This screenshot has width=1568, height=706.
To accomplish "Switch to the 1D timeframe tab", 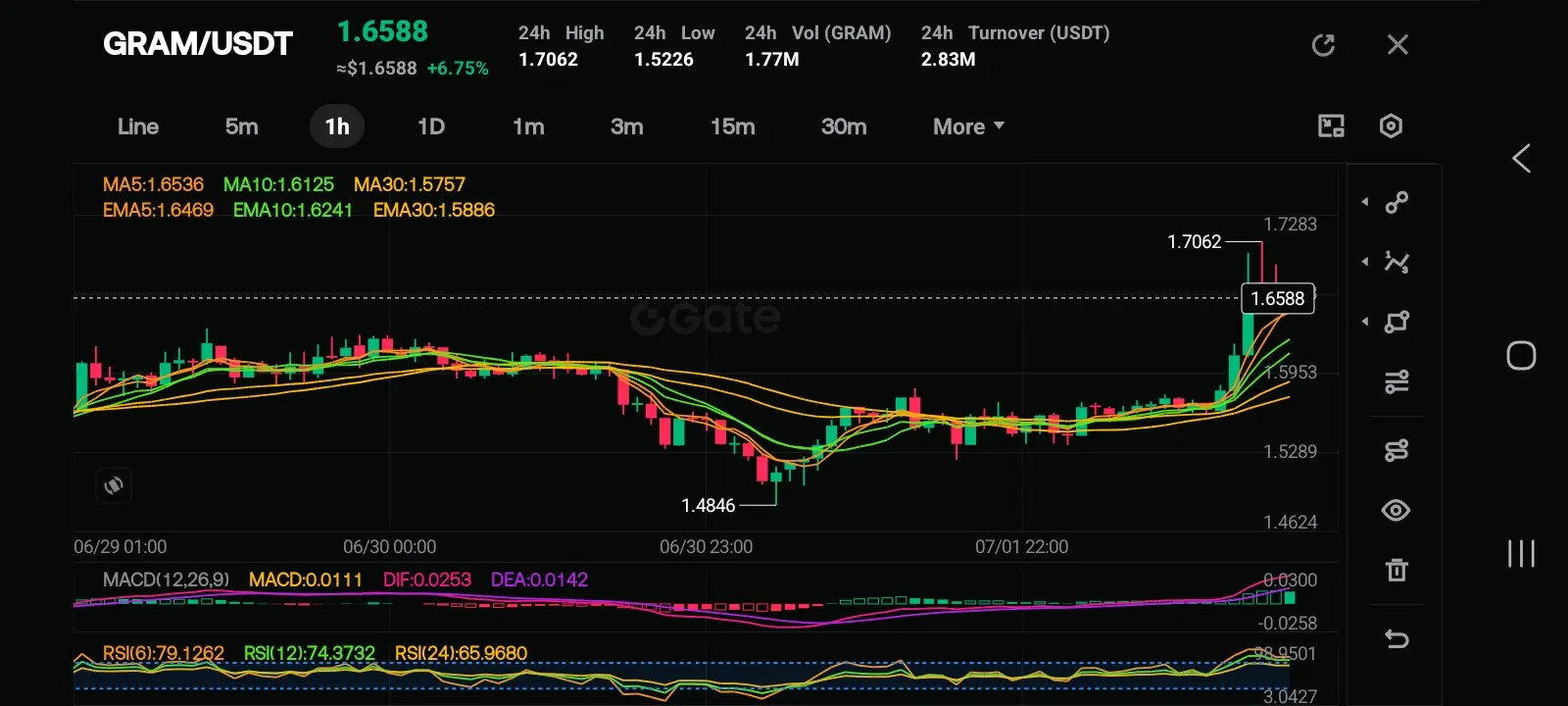I will tap(431, 126).
